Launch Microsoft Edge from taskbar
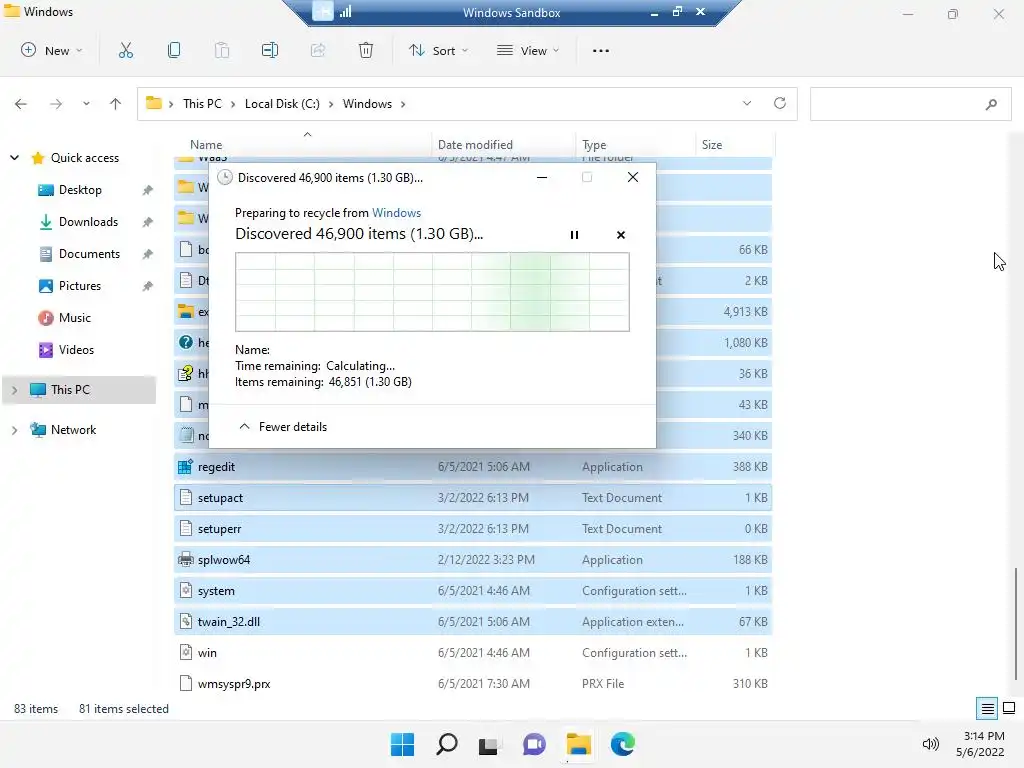 [x=622, y=744]
